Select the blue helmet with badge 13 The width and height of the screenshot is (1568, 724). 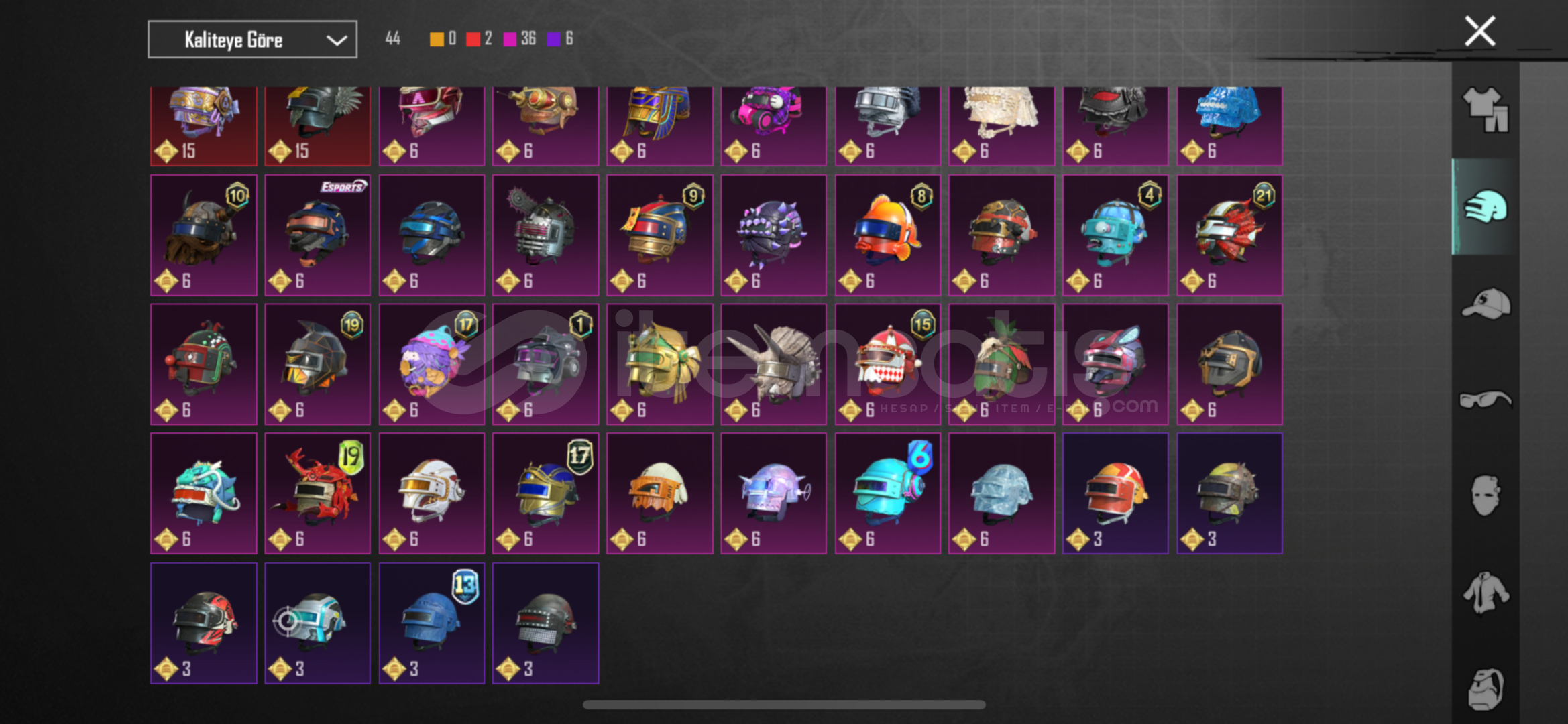tap(431, 623)
